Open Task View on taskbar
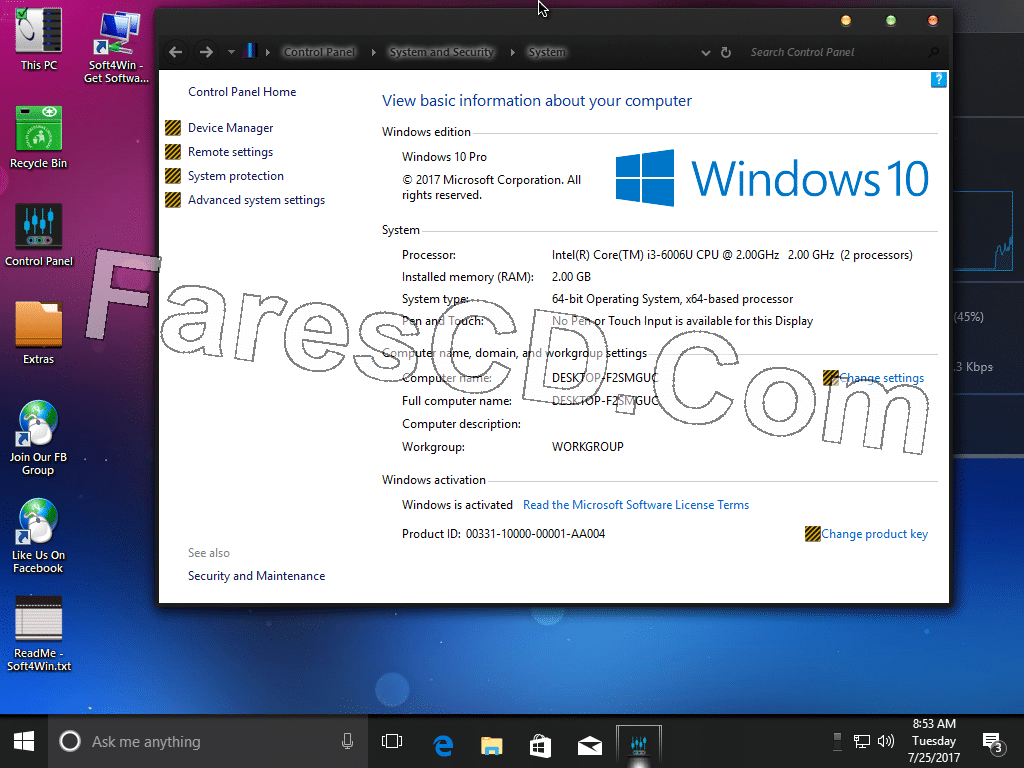The height and width of the screenshot is (768, 1024). (392, 742)
